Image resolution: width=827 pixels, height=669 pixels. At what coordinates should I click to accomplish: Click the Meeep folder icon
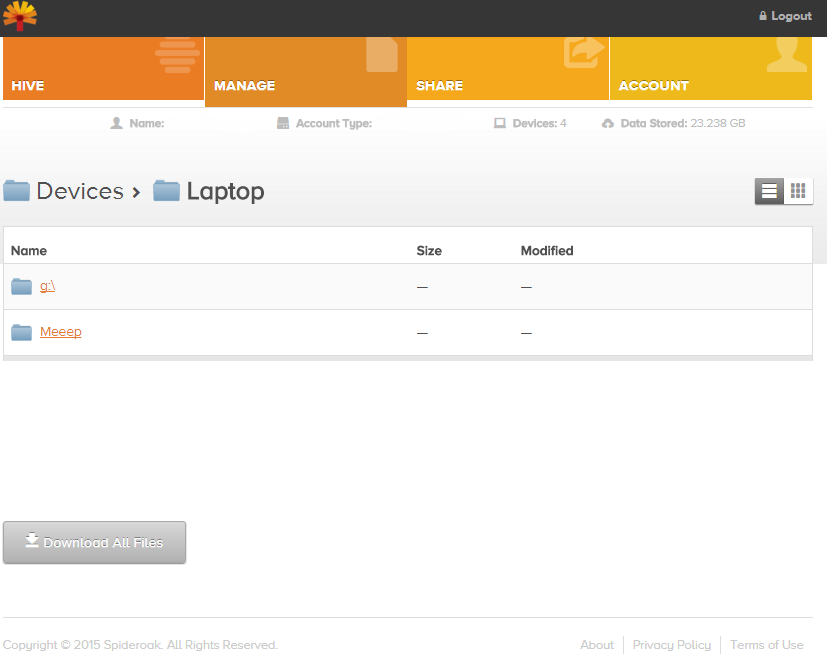click(x=22, y=332)
